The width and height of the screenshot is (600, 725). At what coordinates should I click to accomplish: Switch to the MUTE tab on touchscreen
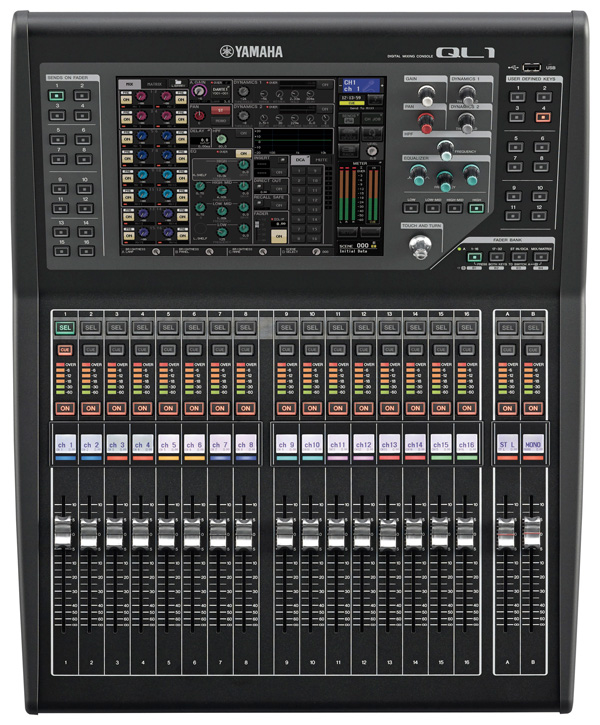point(321,160)
